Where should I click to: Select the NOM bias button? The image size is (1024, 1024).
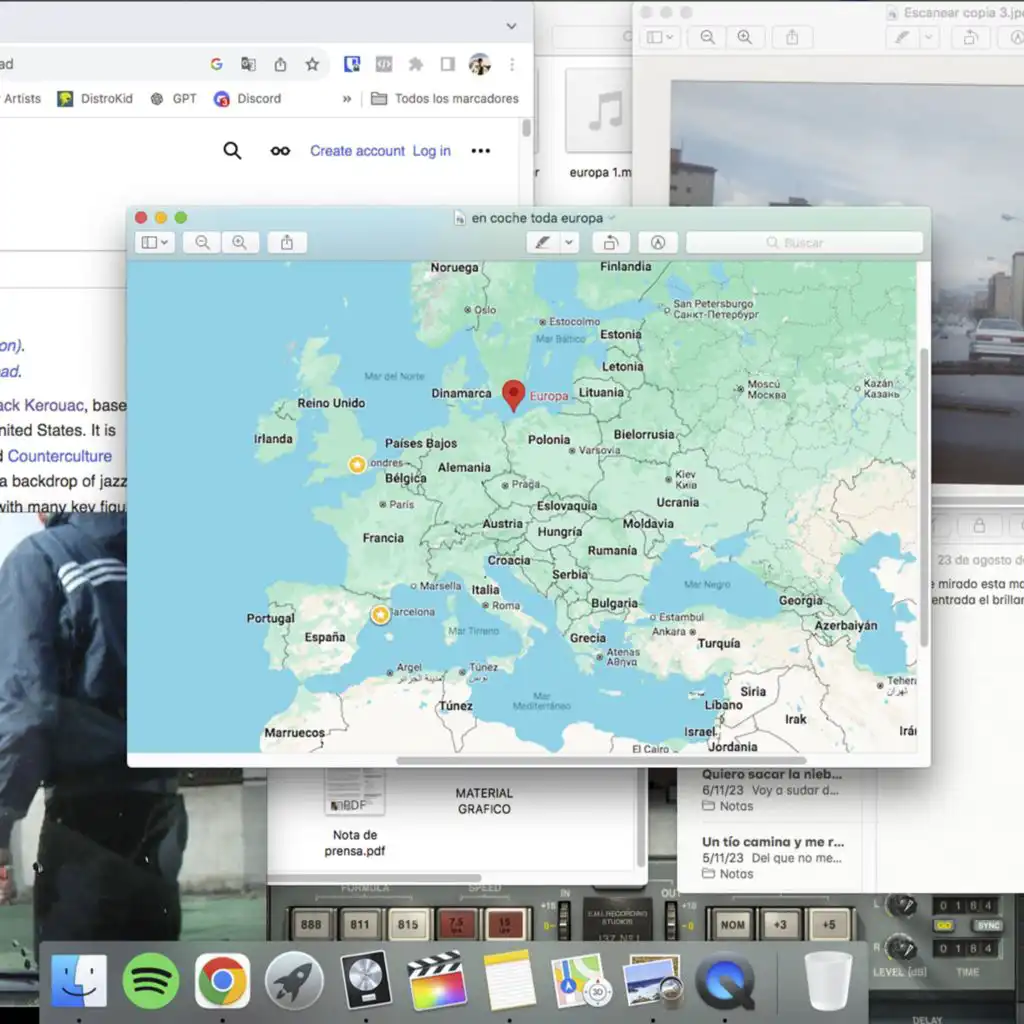pos(732,925)
